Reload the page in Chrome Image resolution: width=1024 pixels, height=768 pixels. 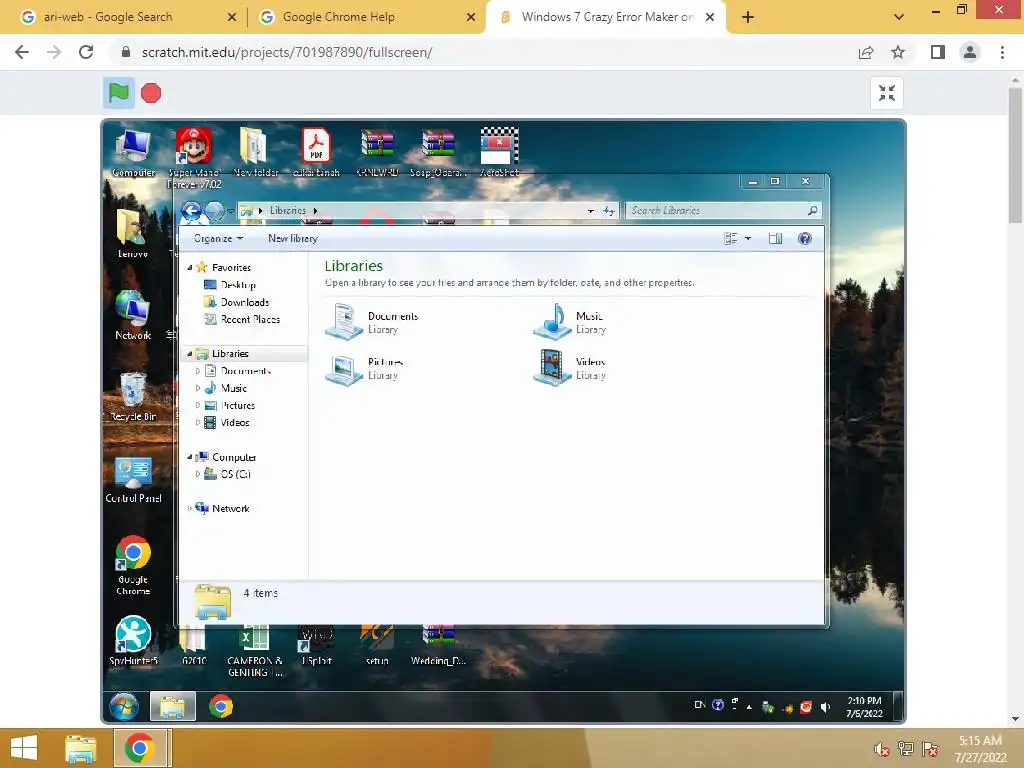point(86,52)
